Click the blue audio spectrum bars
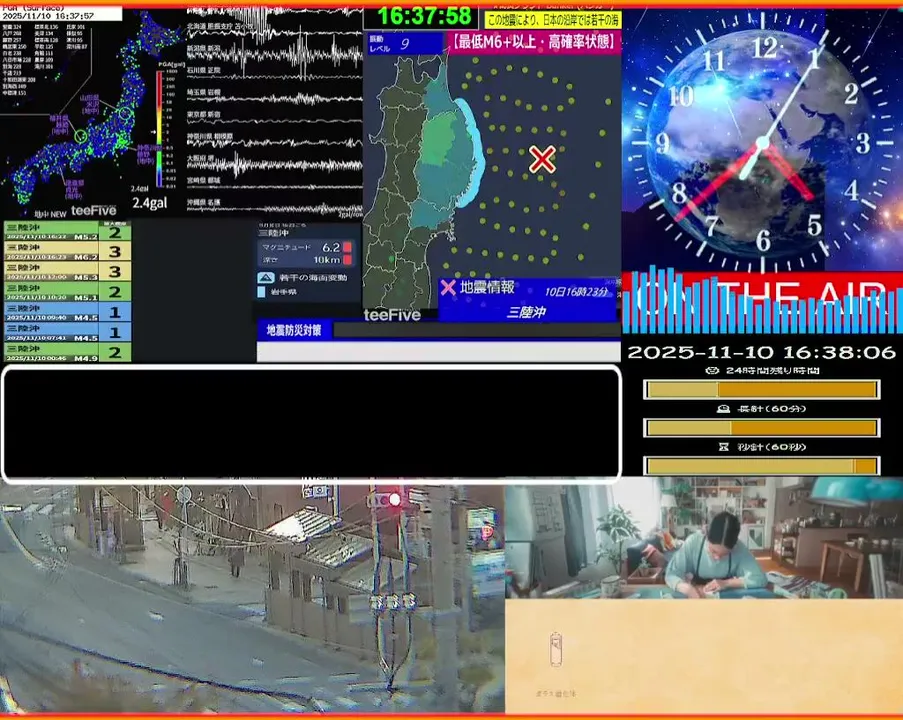This screenshot has width=903, height=720. (762, 300)
